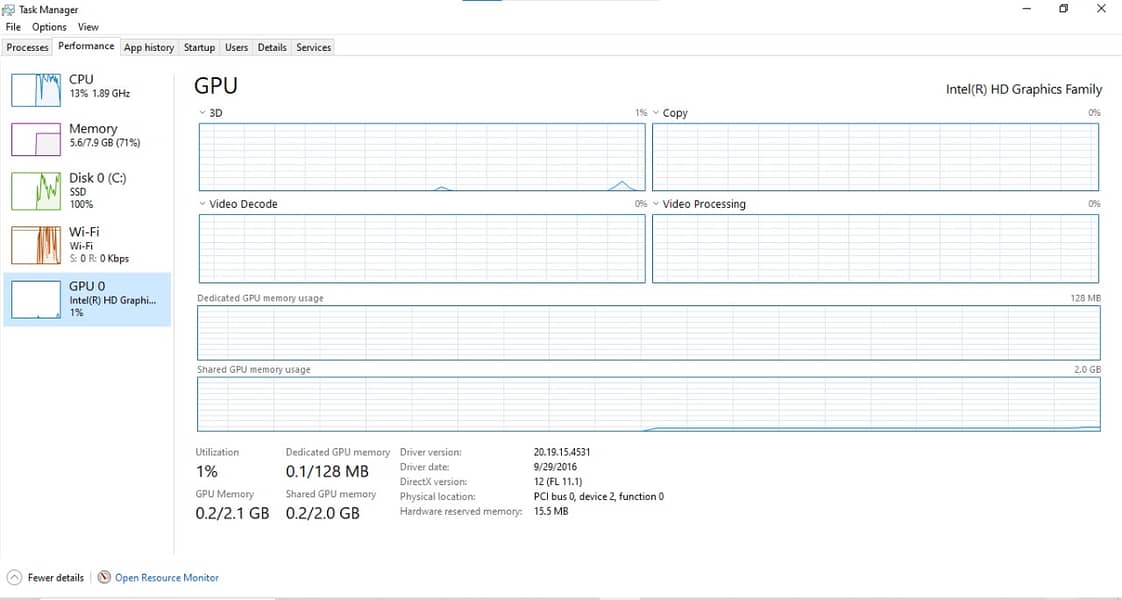This screenshot has height=600, width=1122.
Task: Open the App history tab
Action: pyautogui.click(x=149, y=47)
